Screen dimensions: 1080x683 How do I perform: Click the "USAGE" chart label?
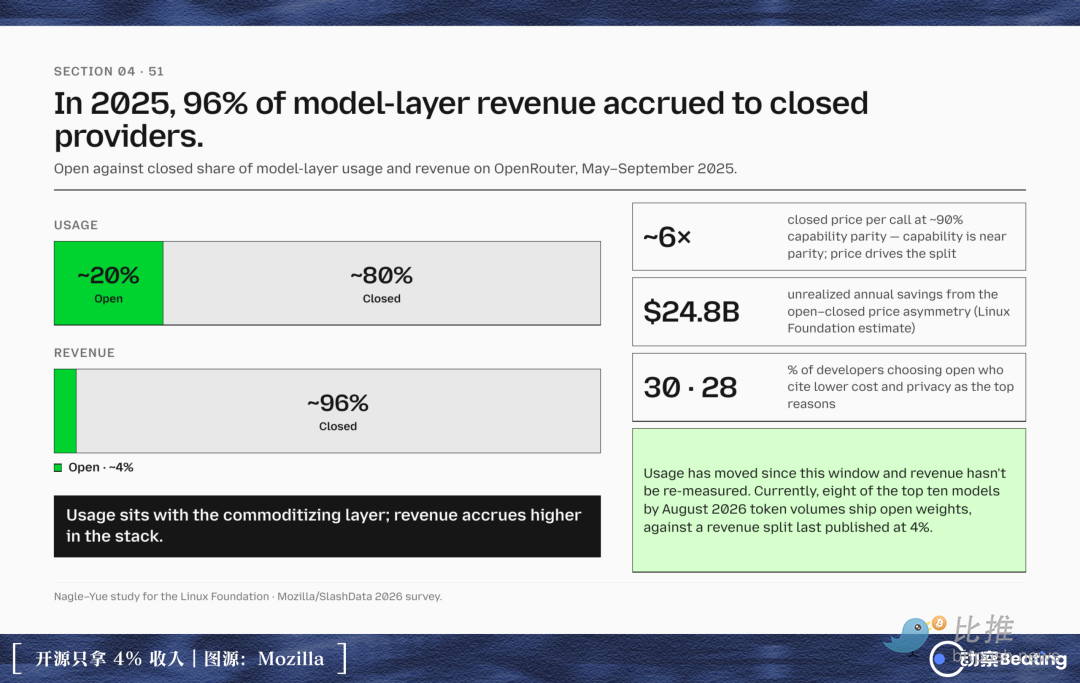point(76,225)
